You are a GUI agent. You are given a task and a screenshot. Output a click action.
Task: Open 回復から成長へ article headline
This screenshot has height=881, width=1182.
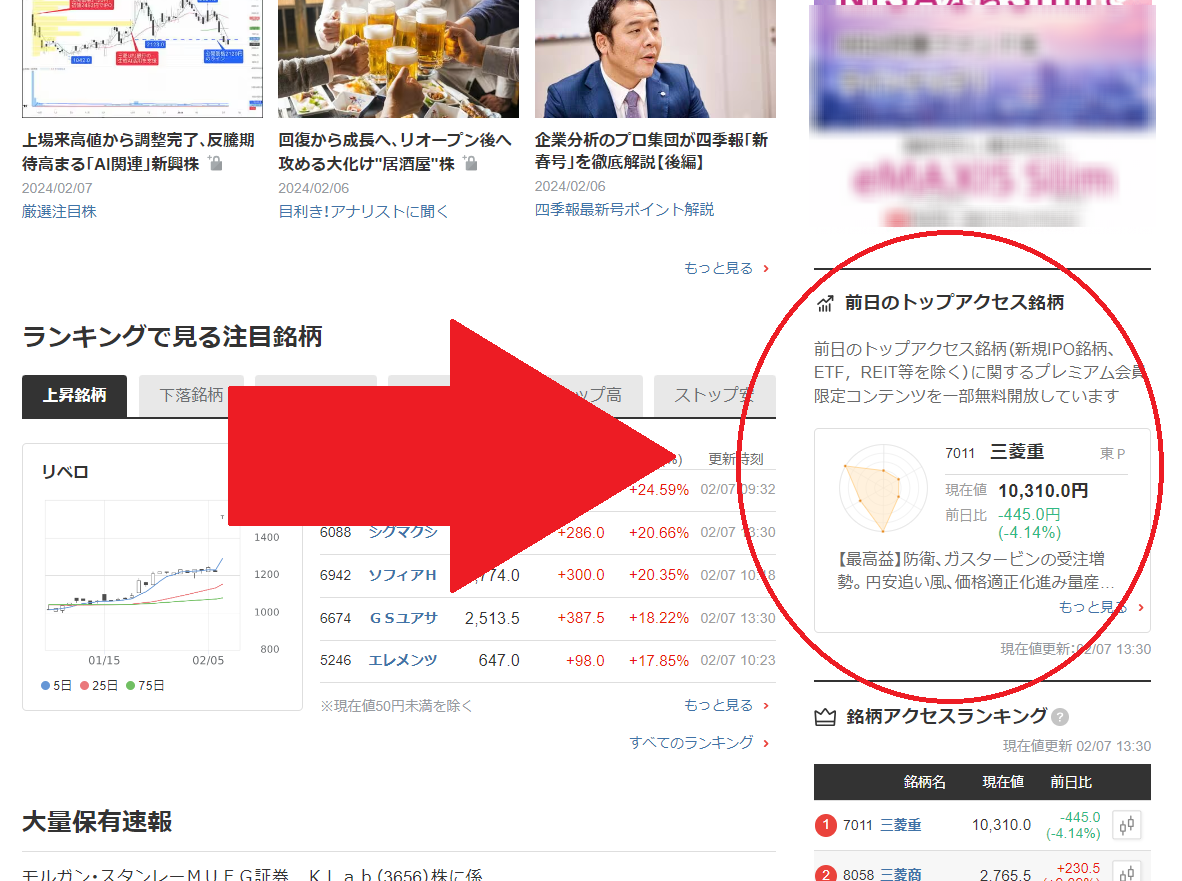(394, 151)
